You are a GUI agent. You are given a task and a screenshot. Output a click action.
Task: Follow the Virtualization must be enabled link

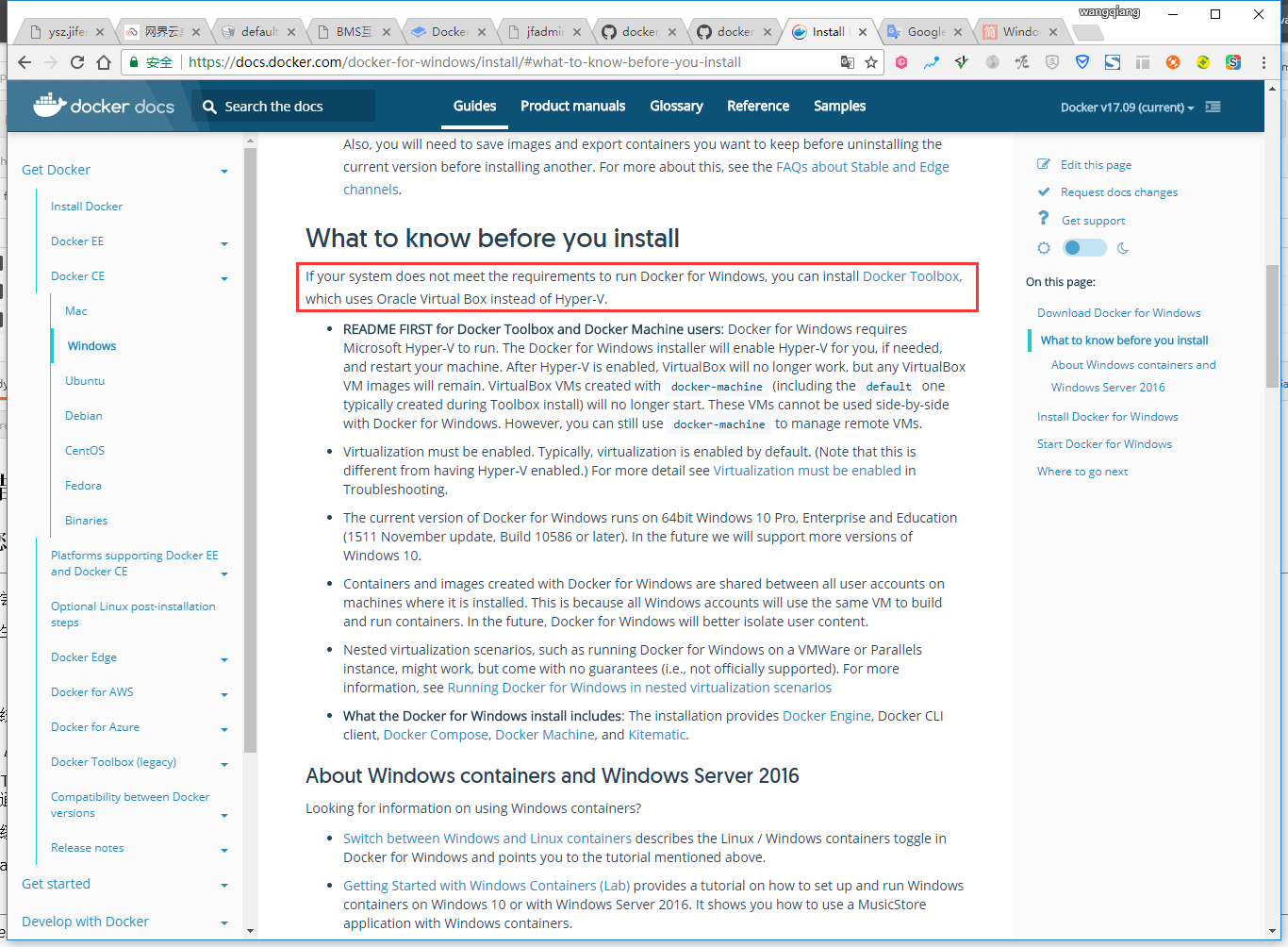pos(807,471)
